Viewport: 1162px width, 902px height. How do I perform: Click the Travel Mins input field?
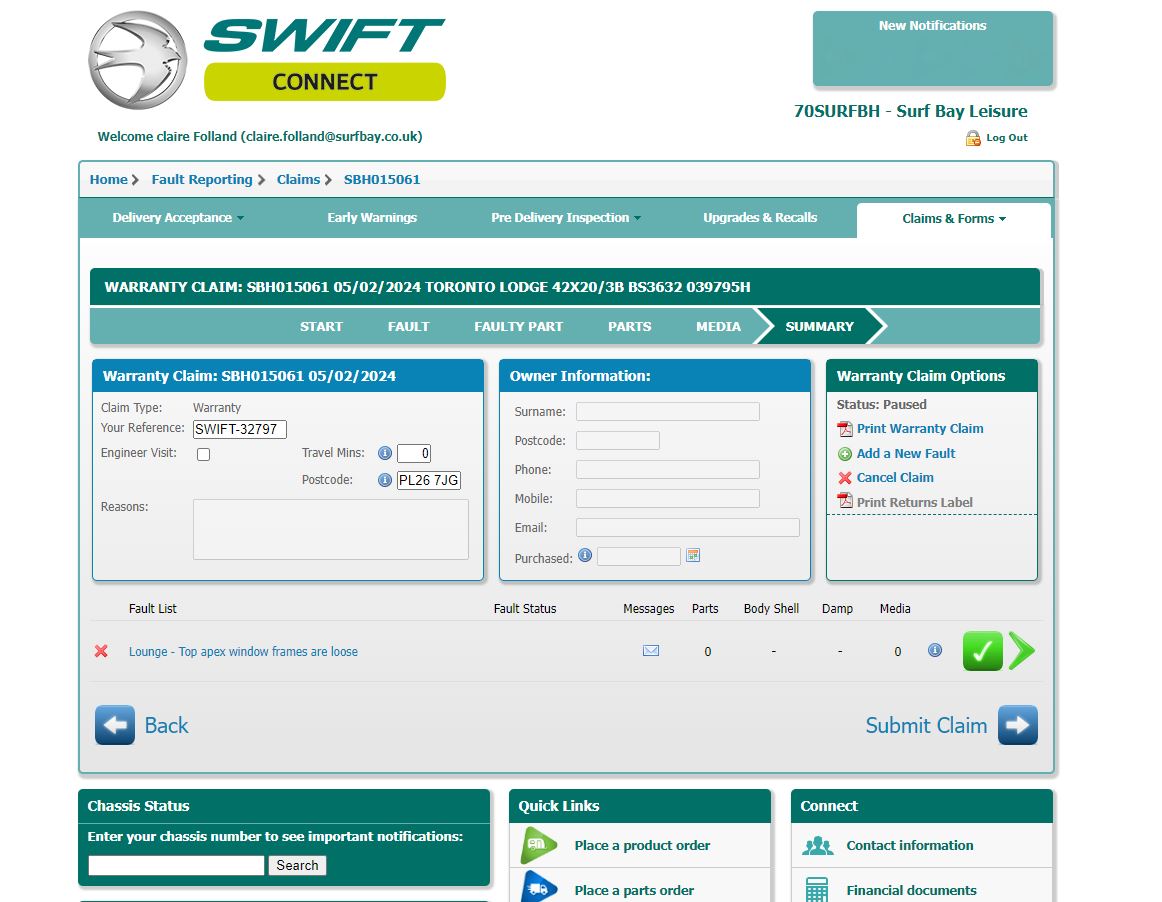point(414,453)
